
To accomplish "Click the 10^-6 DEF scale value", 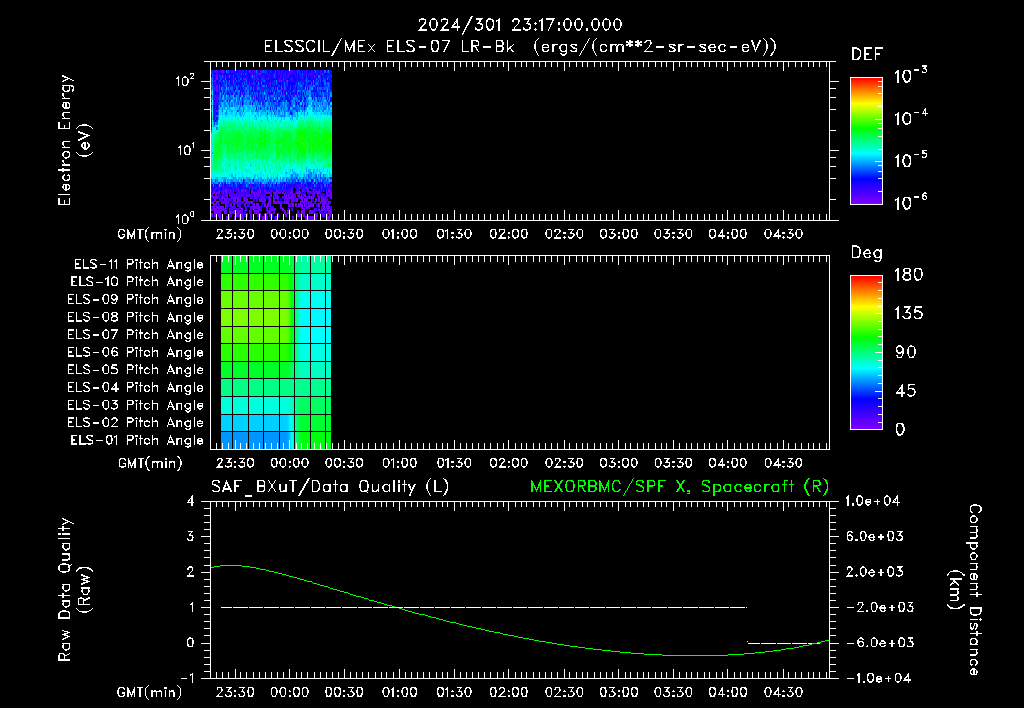I will [910, 202].
